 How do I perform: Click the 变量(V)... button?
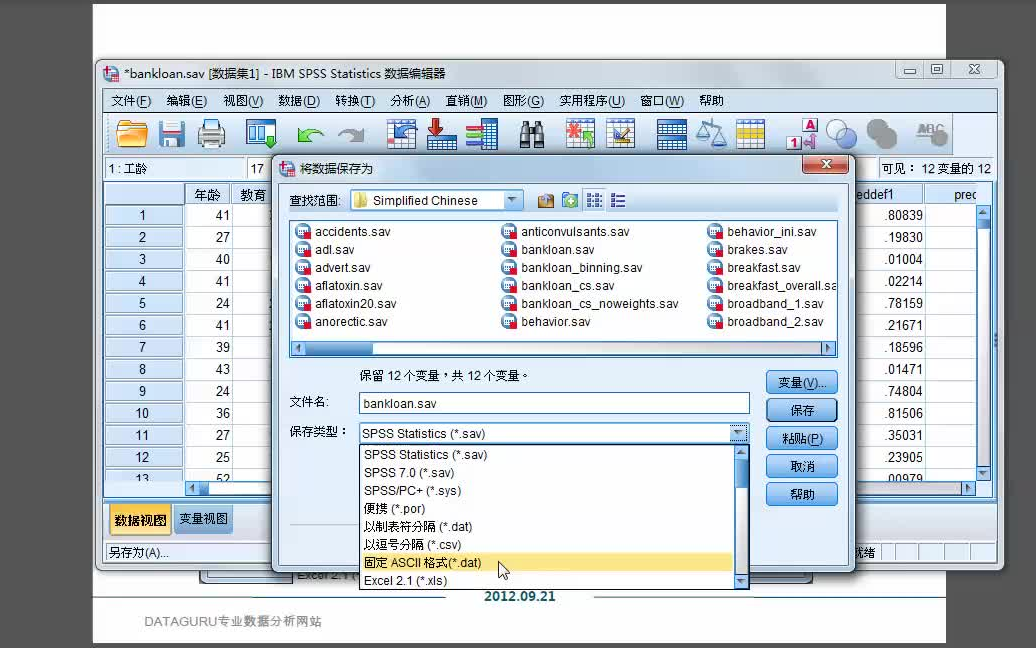tap(801, 381)
